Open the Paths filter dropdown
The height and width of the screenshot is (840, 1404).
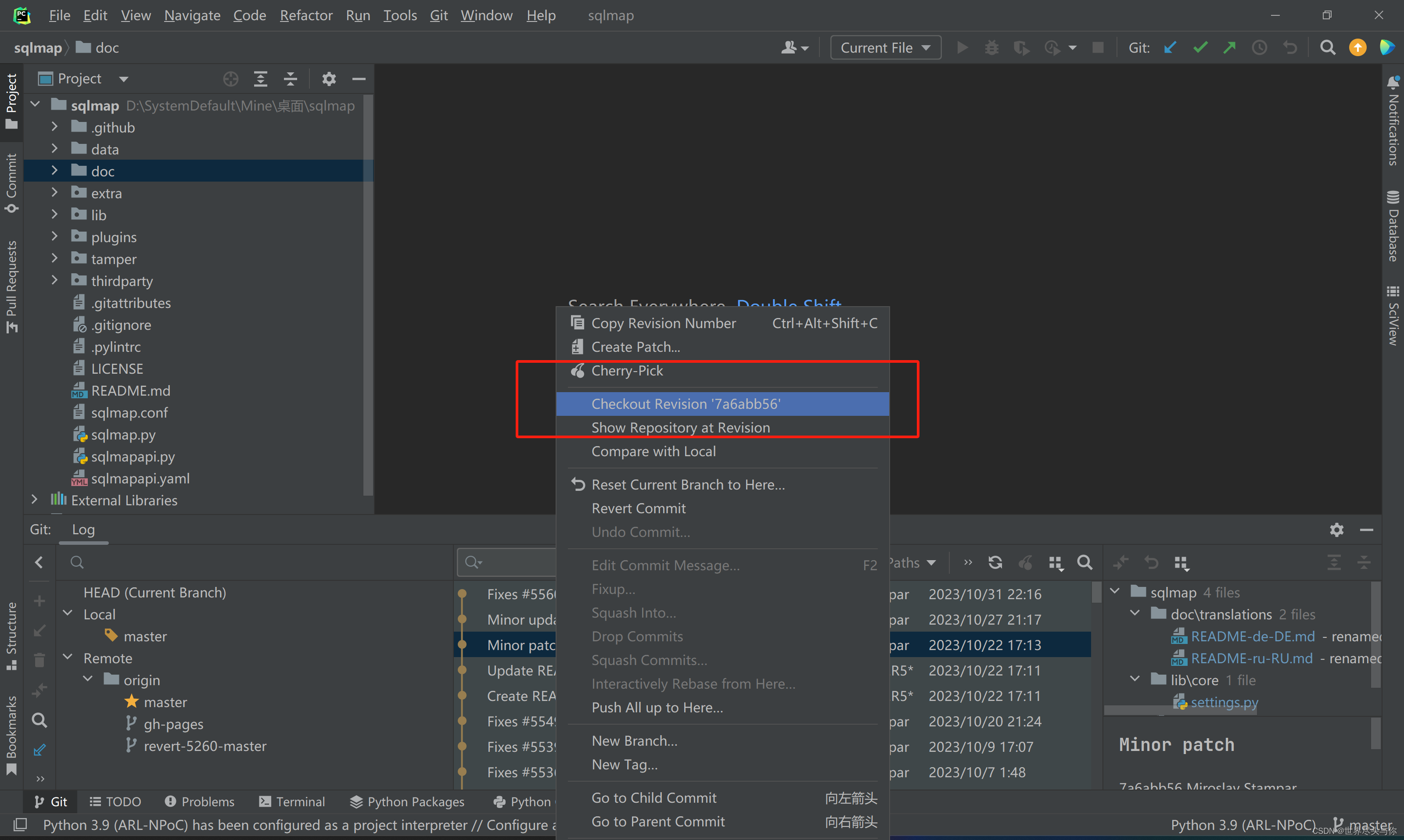912,563
